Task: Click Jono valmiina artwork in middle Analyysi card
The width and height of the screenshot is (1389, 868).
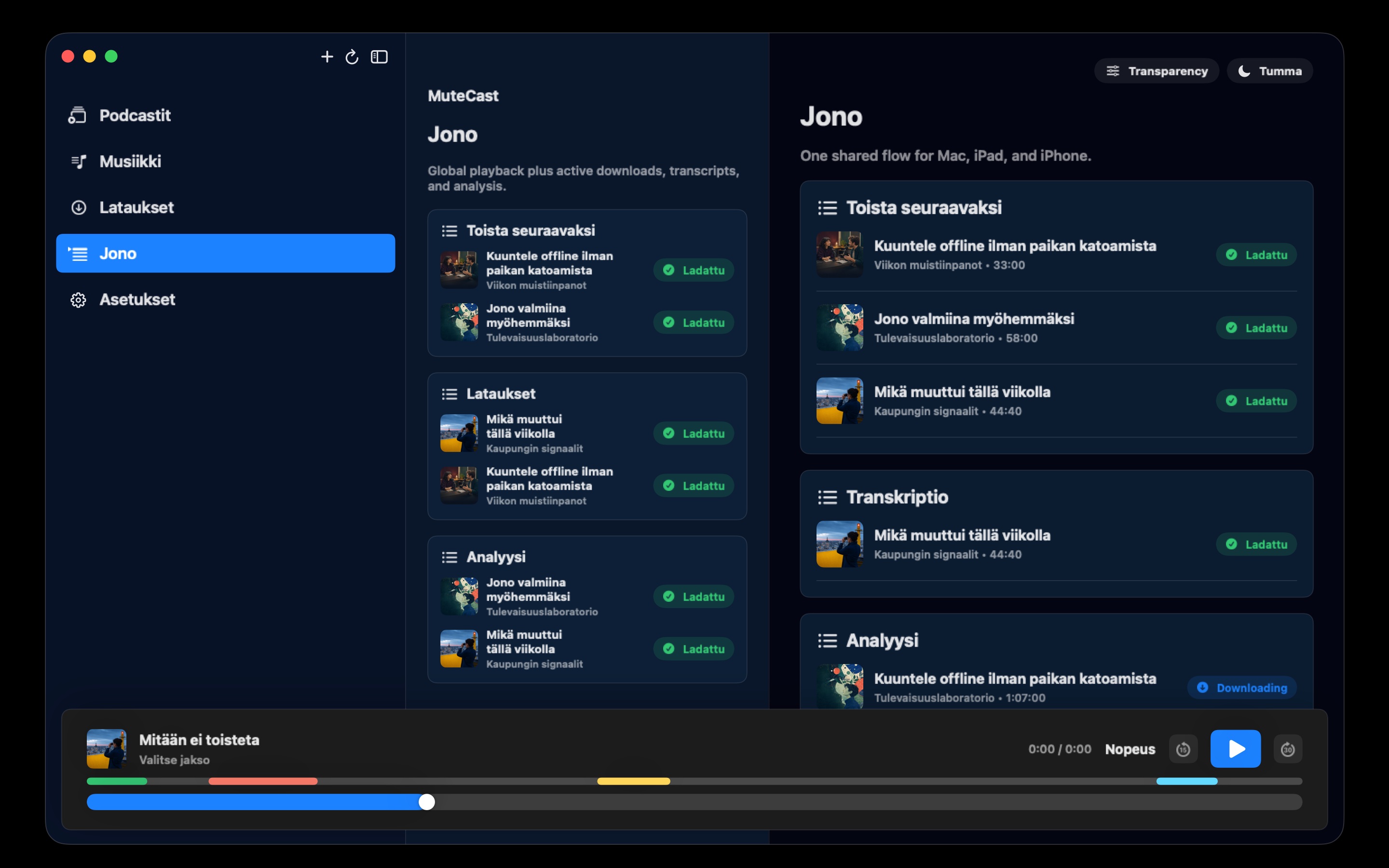Action: 459,596
